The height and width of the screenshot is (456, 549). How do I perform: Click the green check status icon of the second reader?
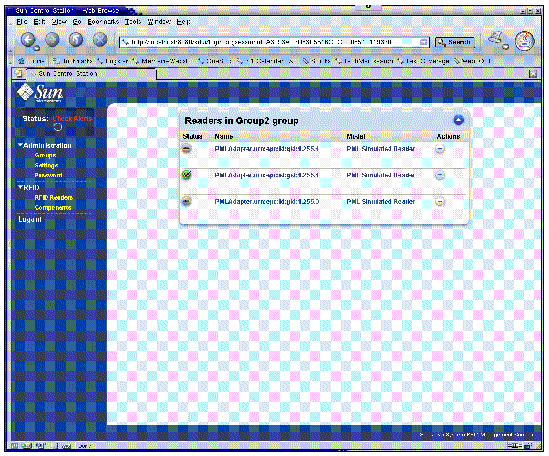coord(187,175)
